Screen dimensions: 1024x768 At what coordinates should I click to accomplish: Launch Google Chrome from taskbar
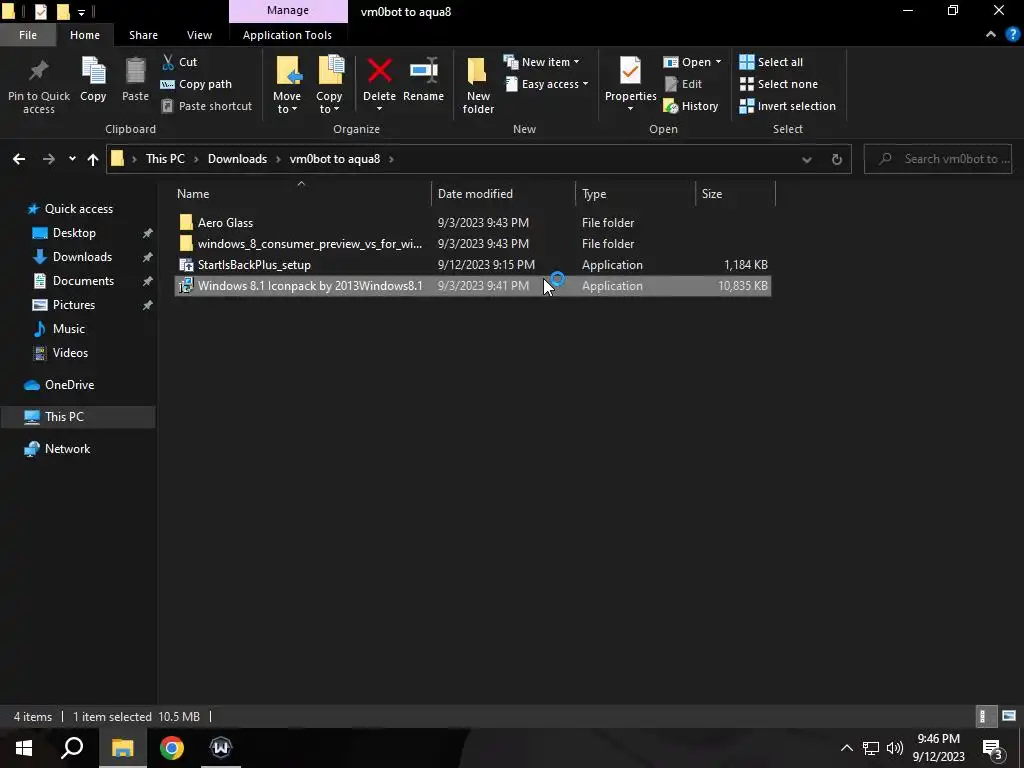[172, 748]
